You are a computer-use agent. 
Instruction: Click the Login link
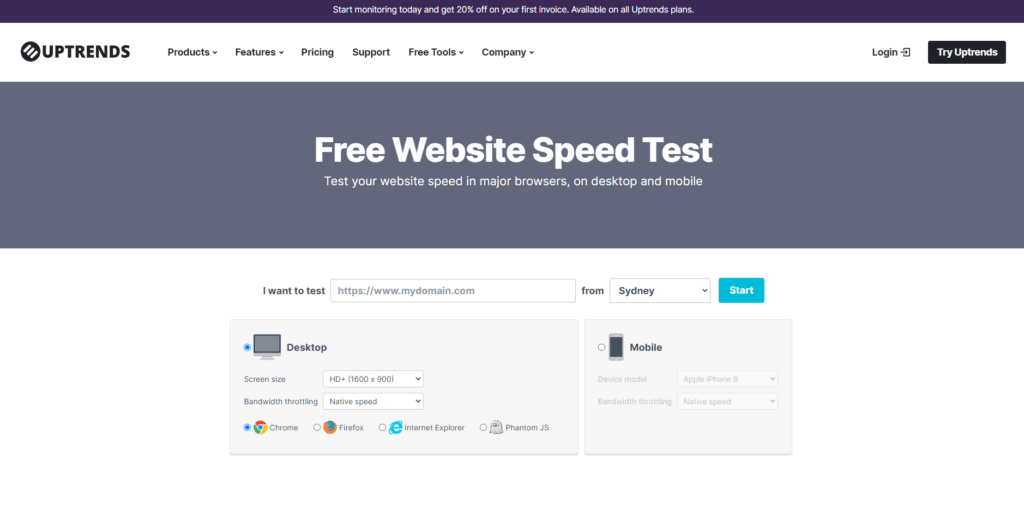pyautogui.click(x=891, y=52)
